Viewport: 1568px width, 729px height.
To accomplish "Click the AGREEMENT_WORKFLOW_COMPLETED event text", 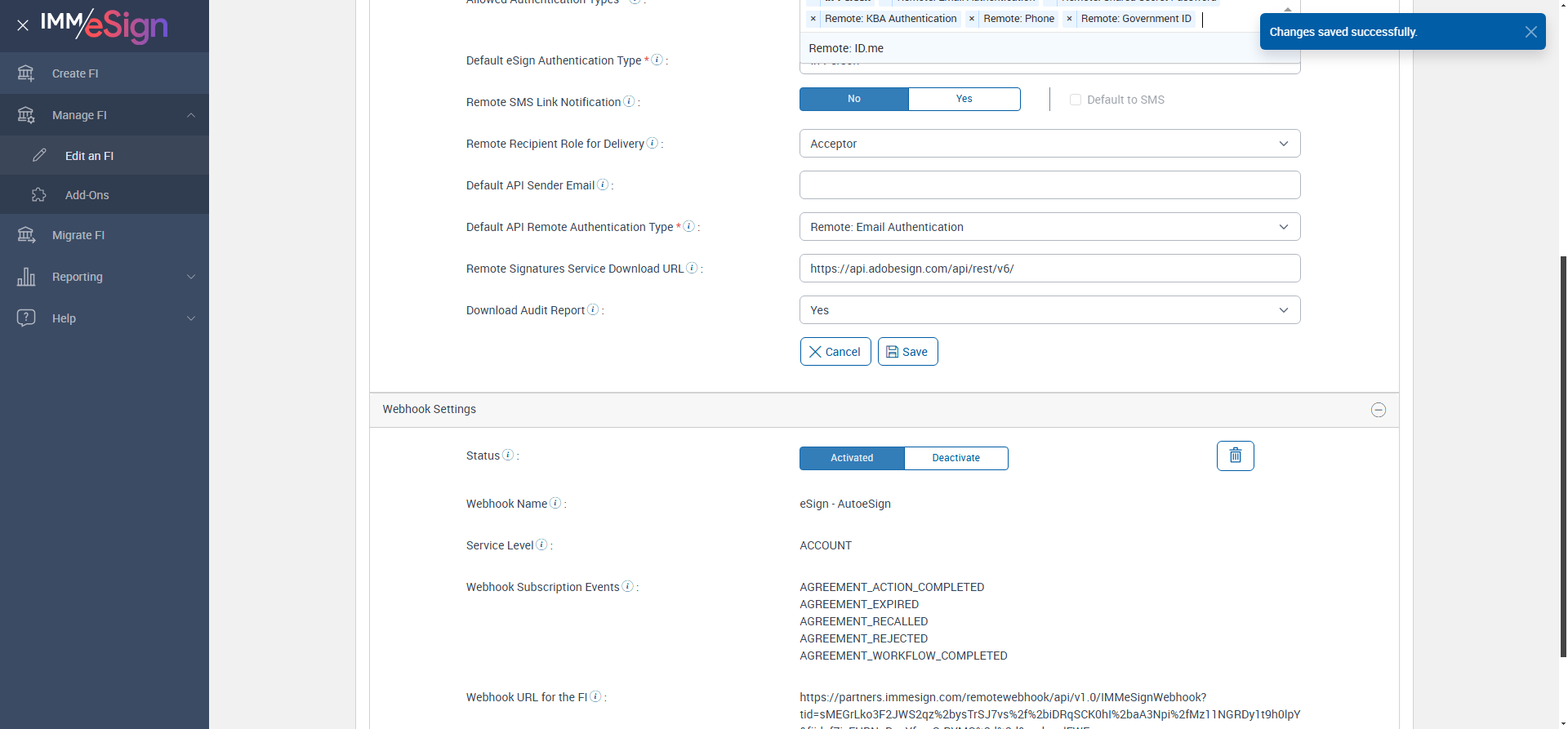I will point(903,656).
